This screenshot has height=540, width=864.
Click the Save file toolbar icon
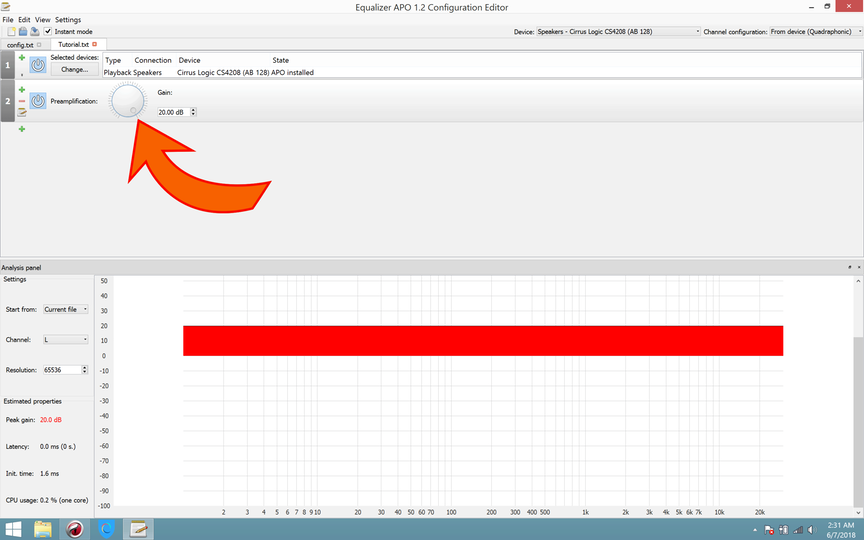34,31
